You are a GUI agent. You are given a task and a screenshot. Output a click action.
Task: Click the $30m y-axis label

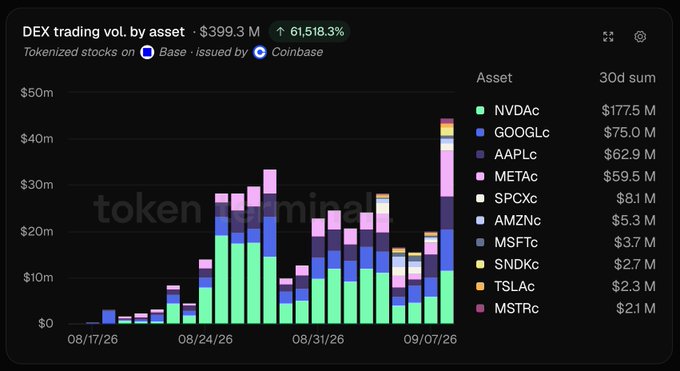click(37, 185)
